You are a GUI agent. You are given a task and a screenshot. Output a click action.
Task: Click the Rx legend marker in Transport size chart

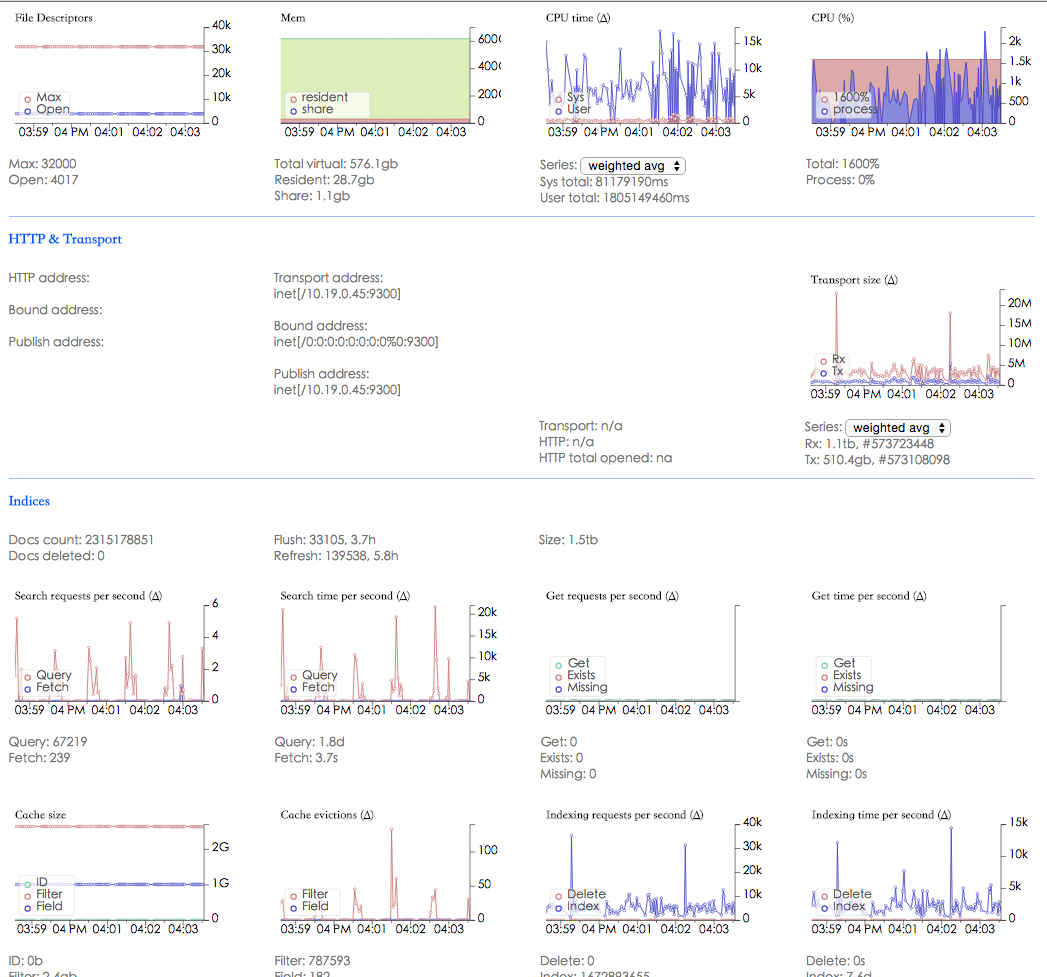(x=823, y=360)
